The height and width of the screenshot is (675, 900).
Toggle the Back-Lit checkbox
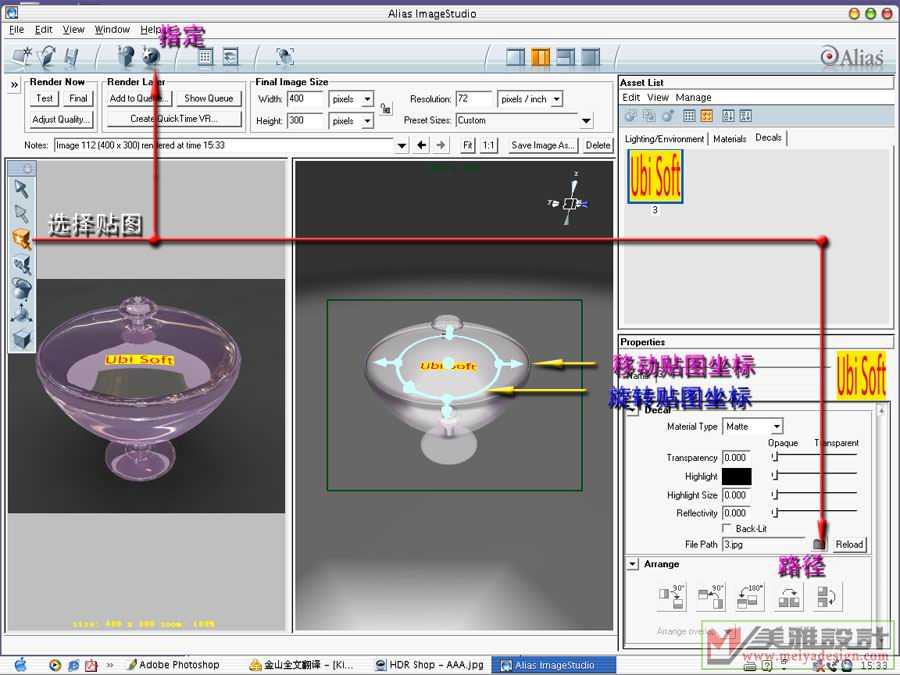pos(727,528)
